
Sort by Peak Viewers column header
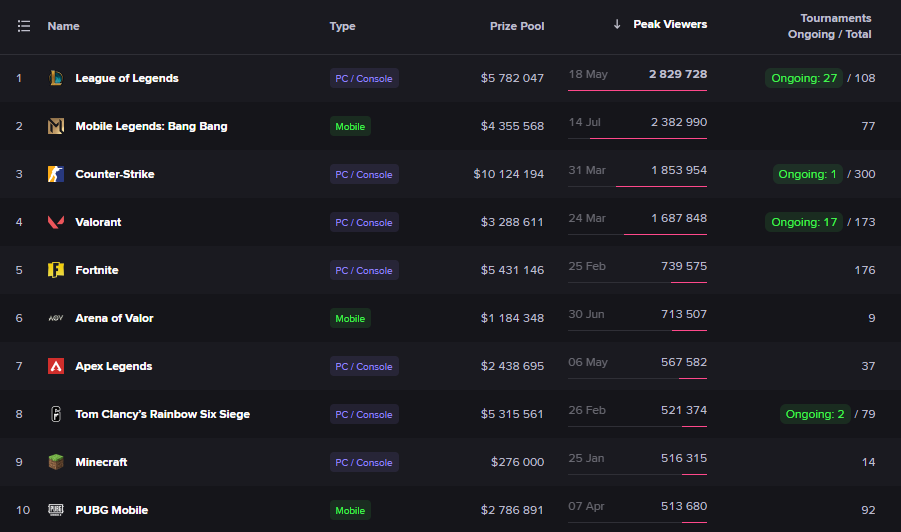click(670, 24)
